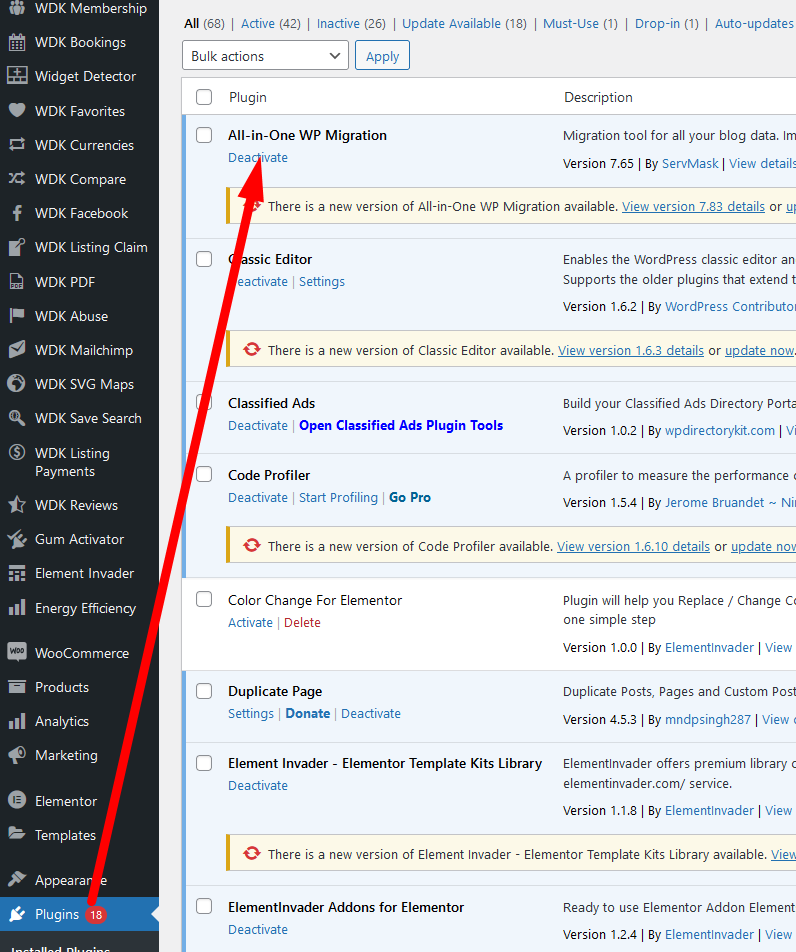The width and height of the screenshot is (796, 952).
Task: Click the Element Invader sidebar icon
Action: click(x=17, y=573)
